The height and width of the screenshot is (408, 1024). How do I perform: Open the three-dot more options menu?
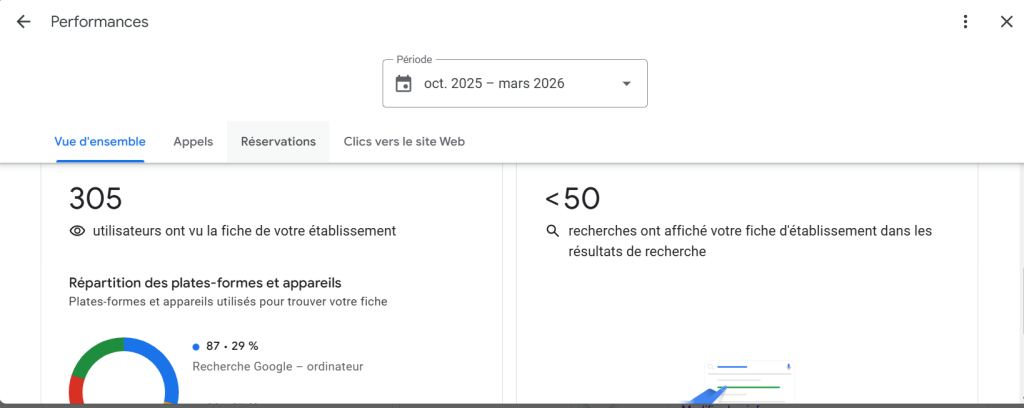tap(965, 22)
